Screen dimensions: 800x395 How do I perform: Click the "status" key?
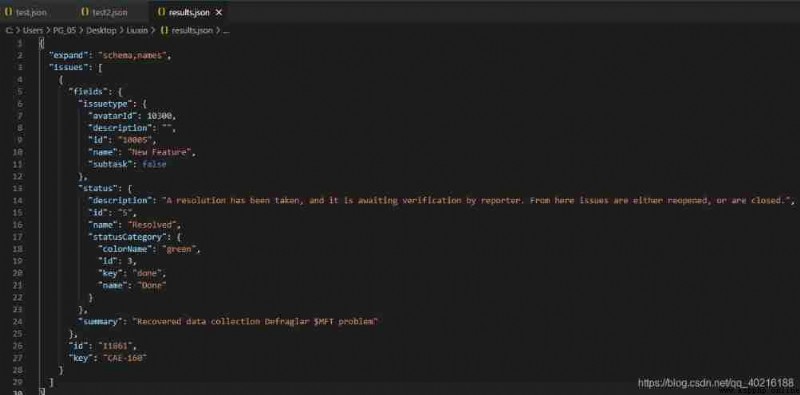coord(98,188)
